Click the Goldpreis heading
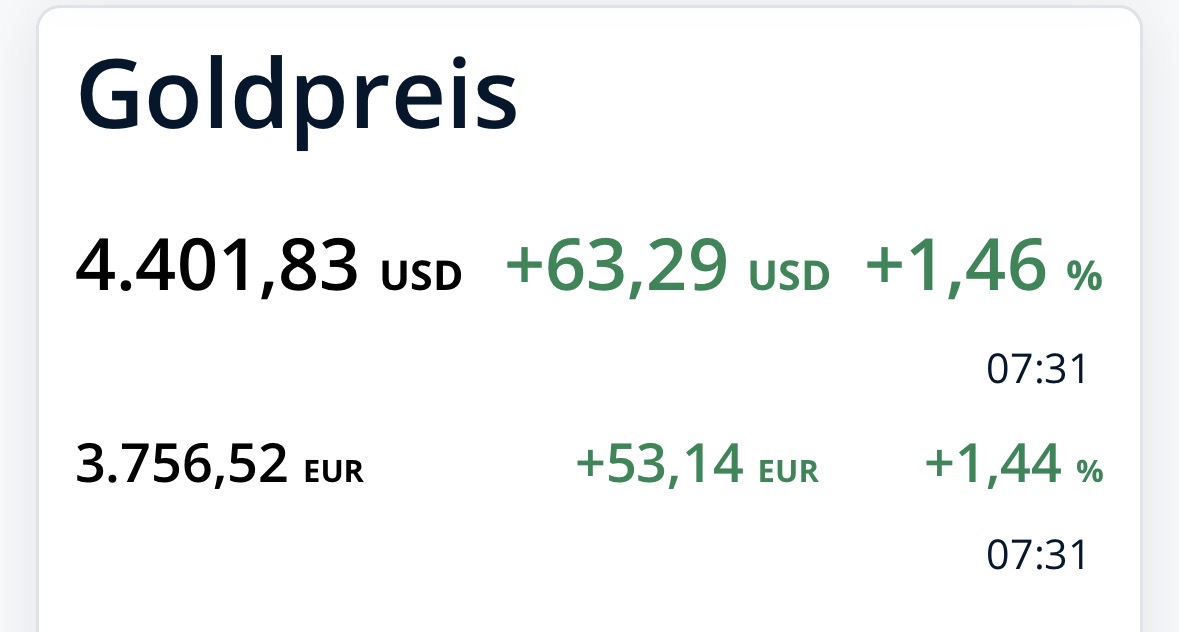The height and width of the screenshot is (632, 1179). 297,97
